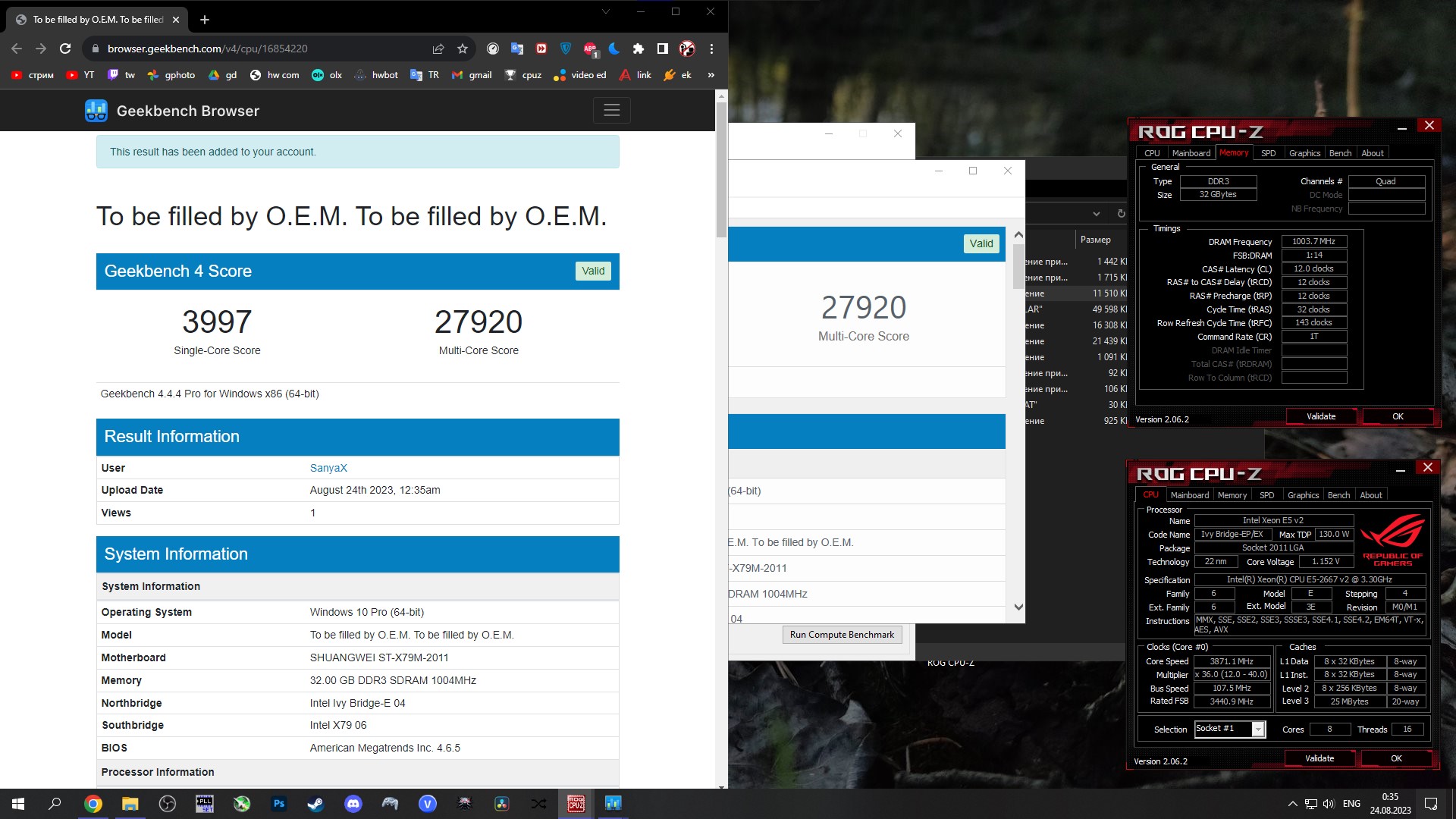Go back to the previous page
This screenshot has width=1456, height=819.
(17, 49)
